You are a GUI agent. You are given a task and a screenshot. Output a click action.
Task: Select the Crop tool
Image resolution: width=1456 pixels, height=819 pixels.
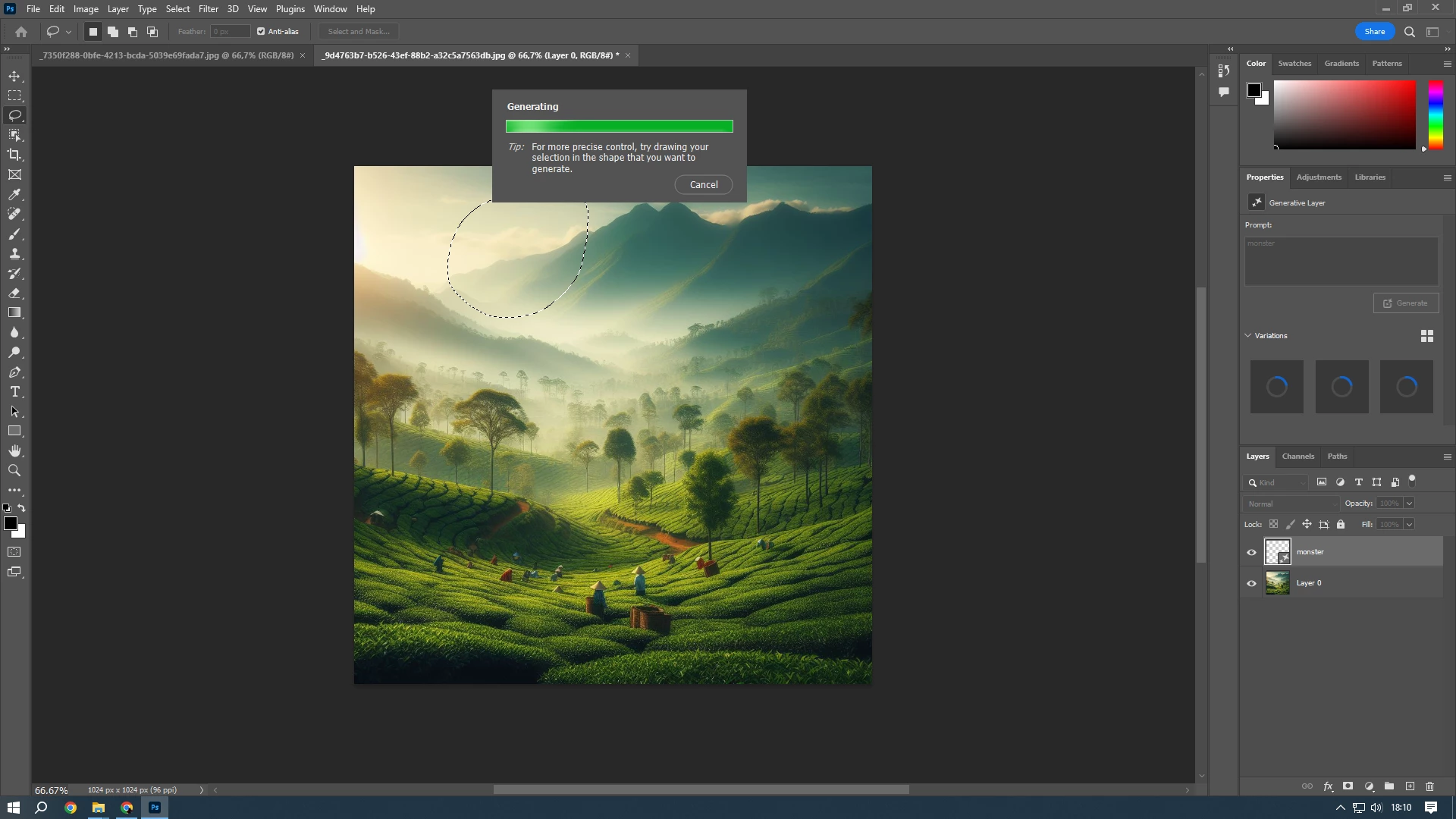coord(14,155)
